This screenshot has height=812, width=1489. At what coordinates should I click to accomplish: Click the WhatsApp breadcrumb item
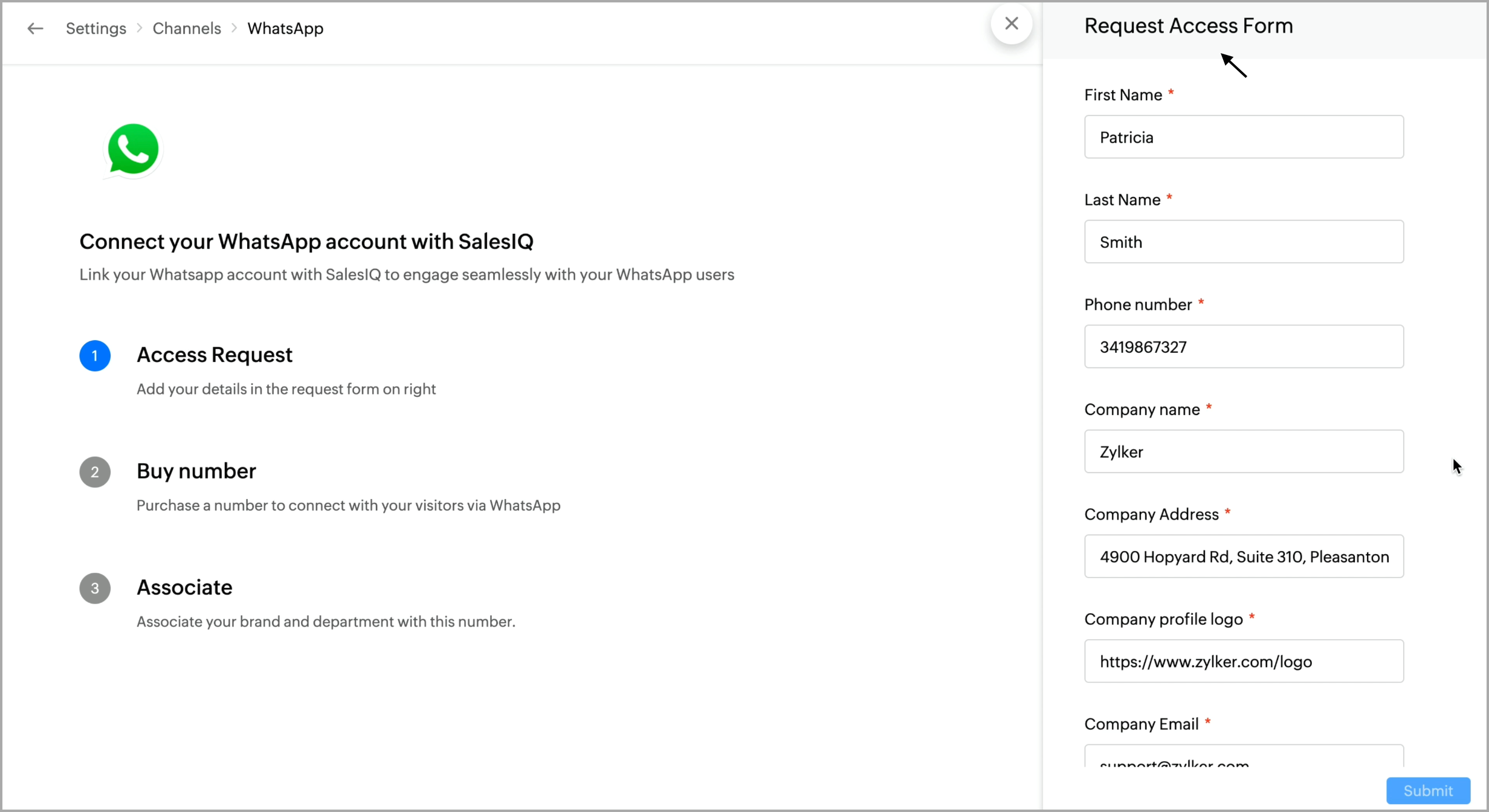(285, 28)
